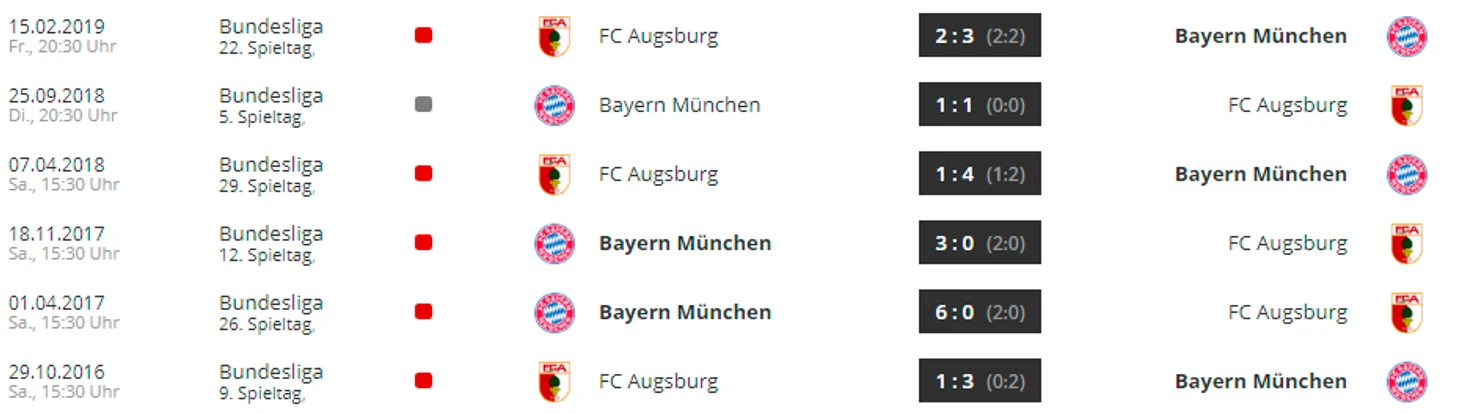Screen dimensions: 1460x414
Task: Open the 6:0 score result box
Action: 979,312
